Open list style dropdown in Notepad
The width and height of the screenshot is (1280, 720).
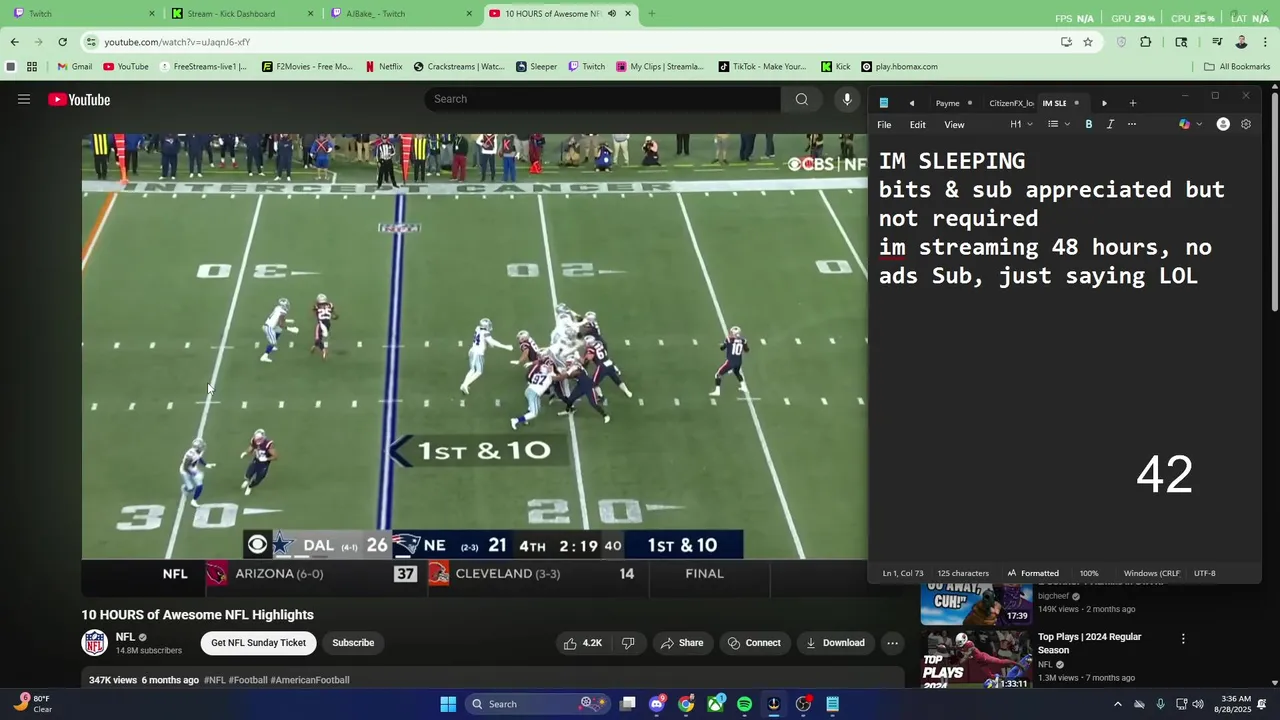click(x=1058, y=124)
